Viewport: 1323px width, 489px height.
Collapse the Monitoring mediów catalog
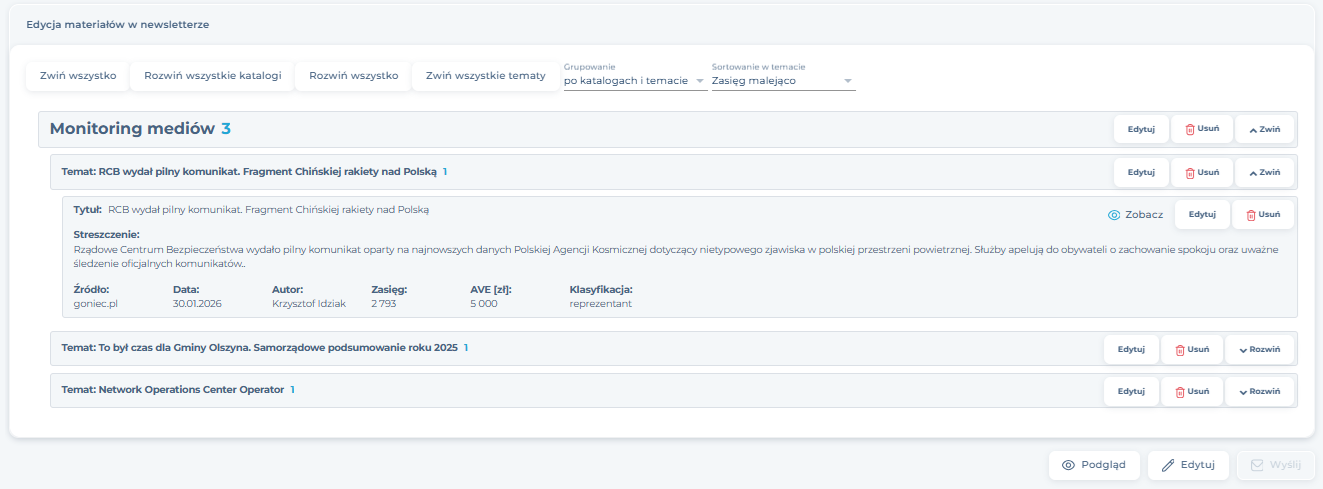pos(1264,129)
